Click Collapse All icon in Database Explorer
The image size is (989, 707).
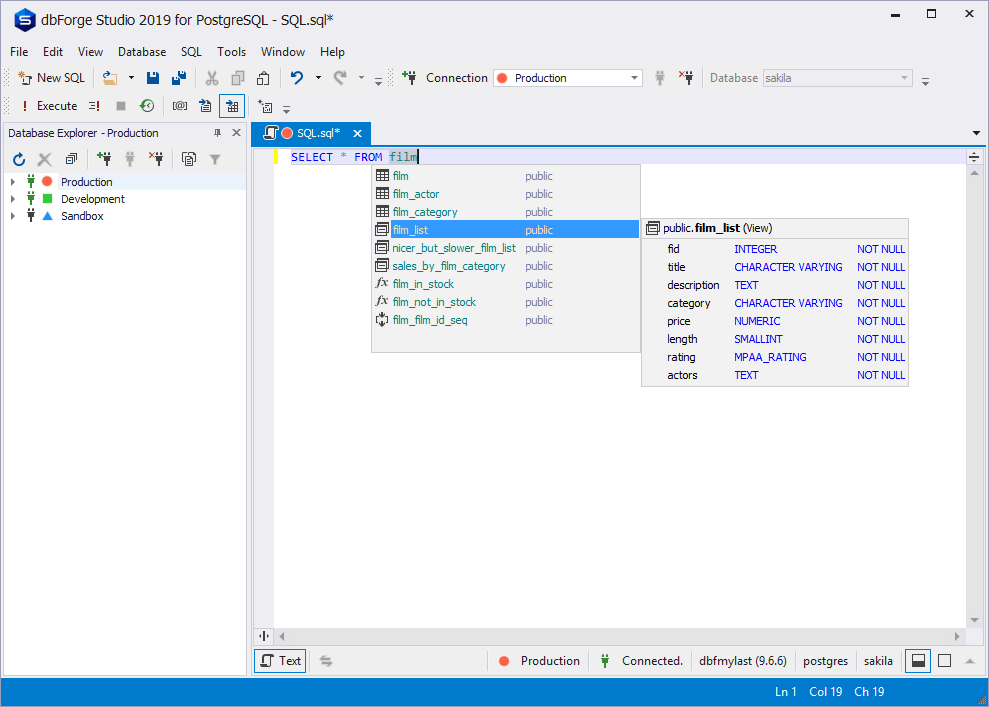point(71,160)
